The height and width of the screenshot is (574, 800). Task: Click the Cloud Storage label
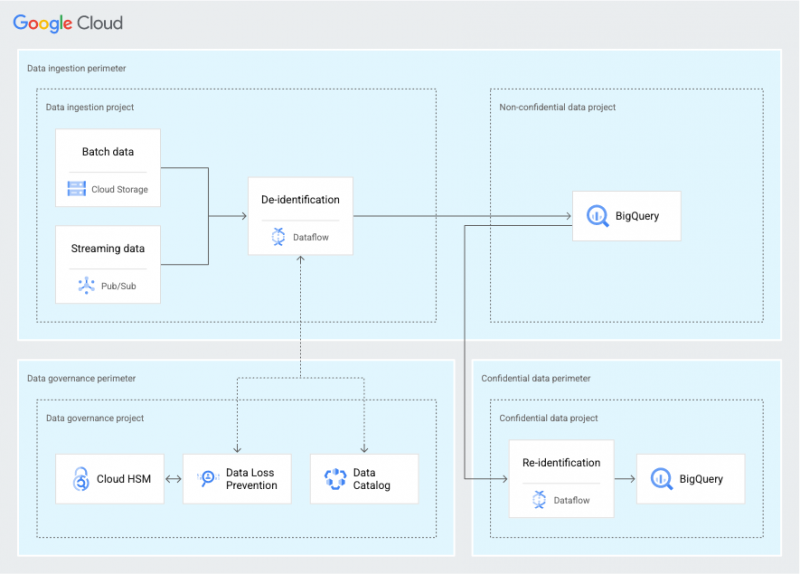119,189
